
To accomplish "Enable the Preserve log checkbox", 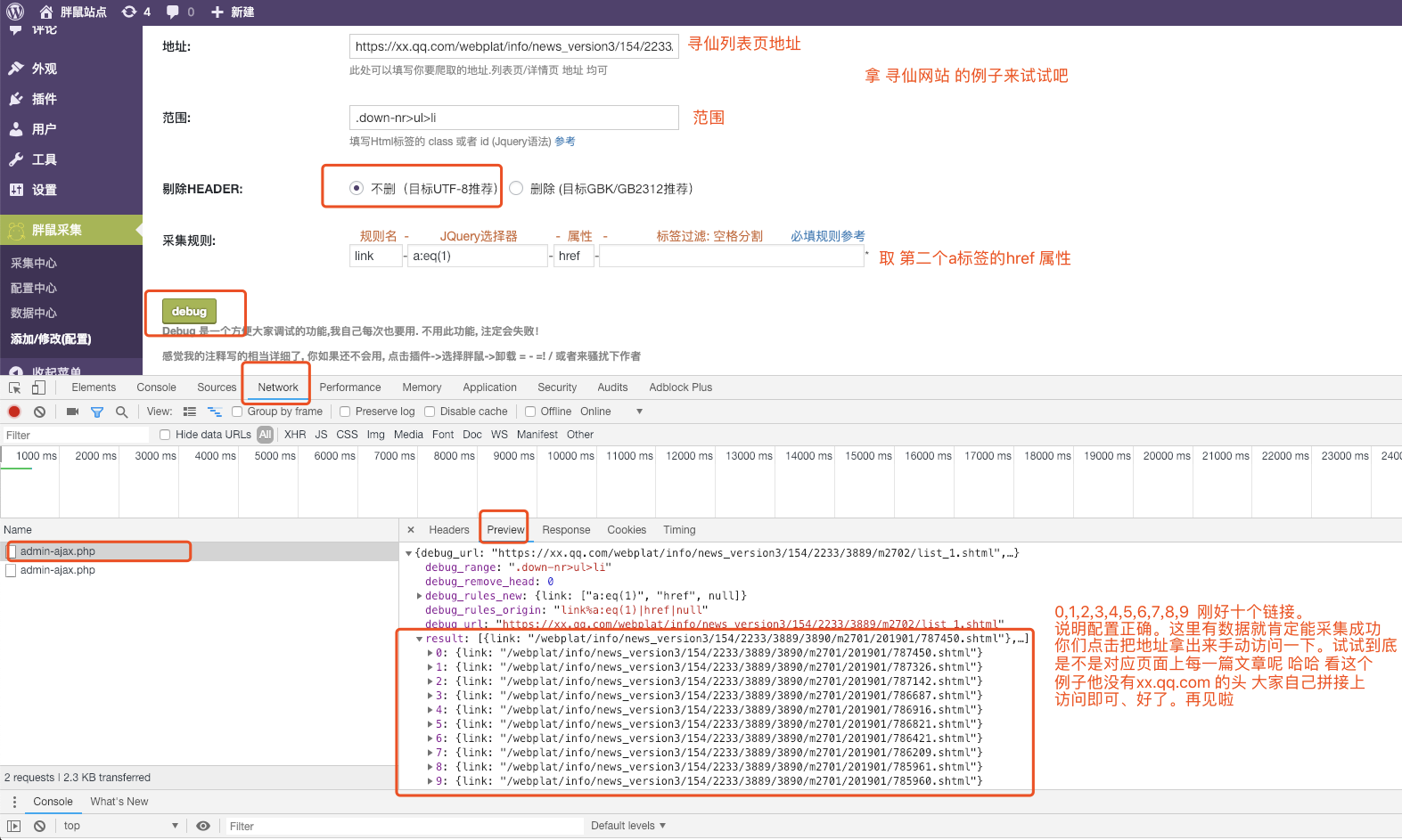I will [x=345, y=412].
